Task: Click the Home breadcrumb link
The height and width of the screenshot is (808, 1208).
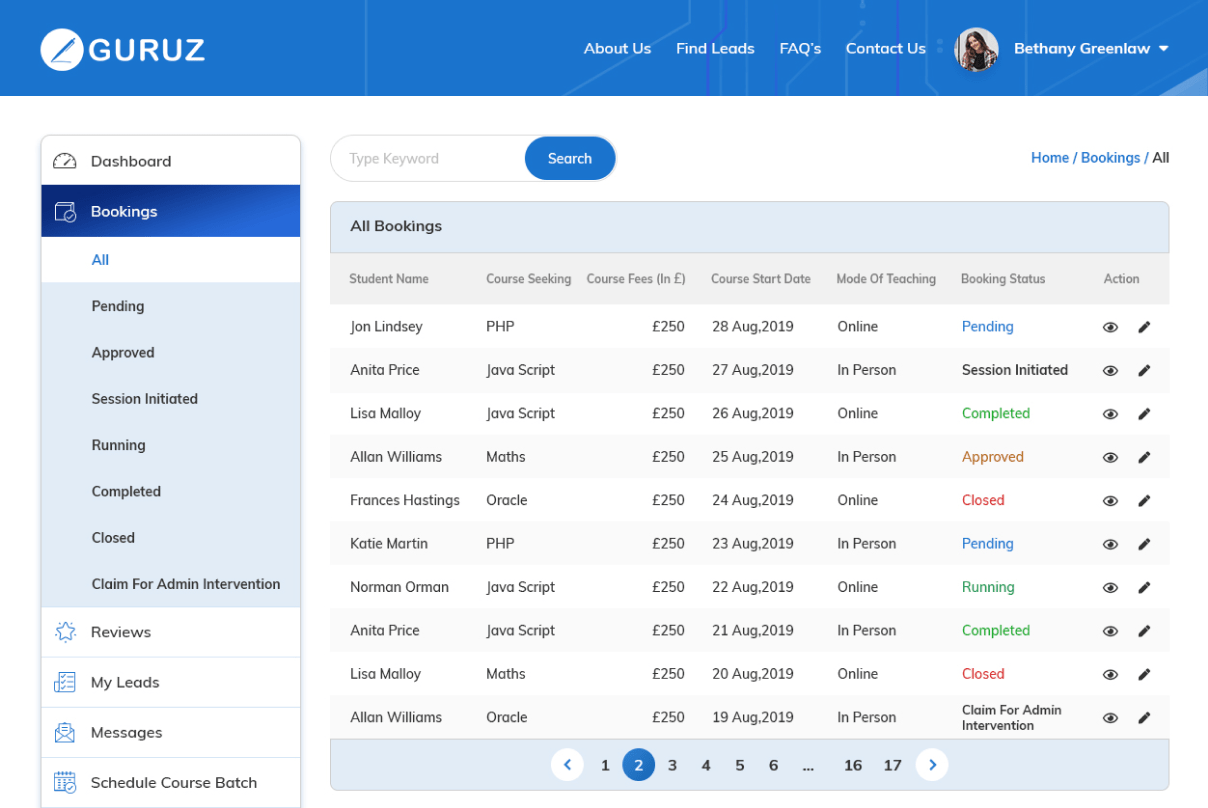Action: 1049,158
